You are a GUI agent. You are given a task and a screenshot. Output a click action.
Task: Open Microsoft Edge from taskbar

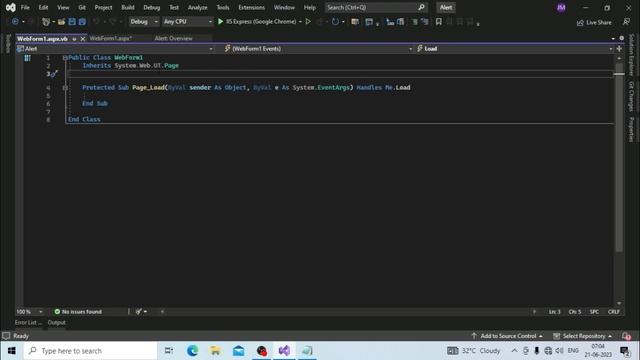[x=192, y=351]
